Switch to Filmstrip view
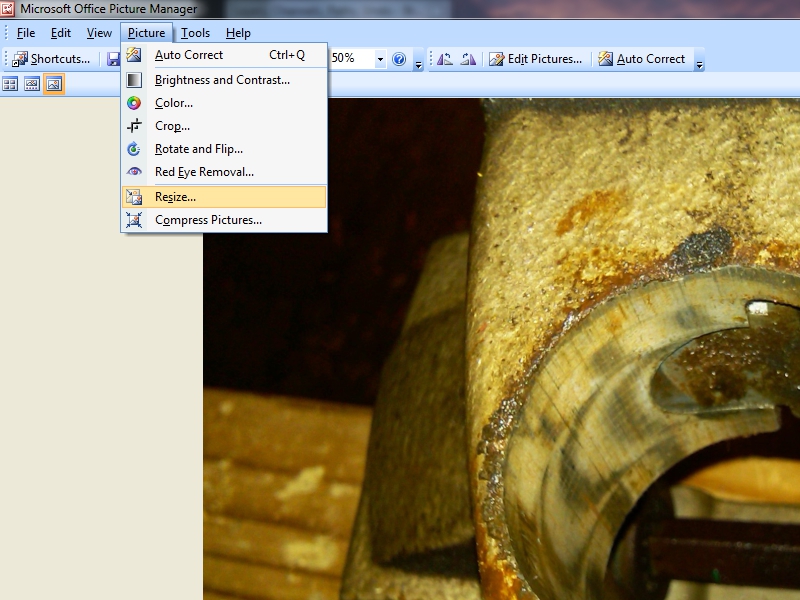The width and height of the screenshot is (800, 600). pos(32,84)
